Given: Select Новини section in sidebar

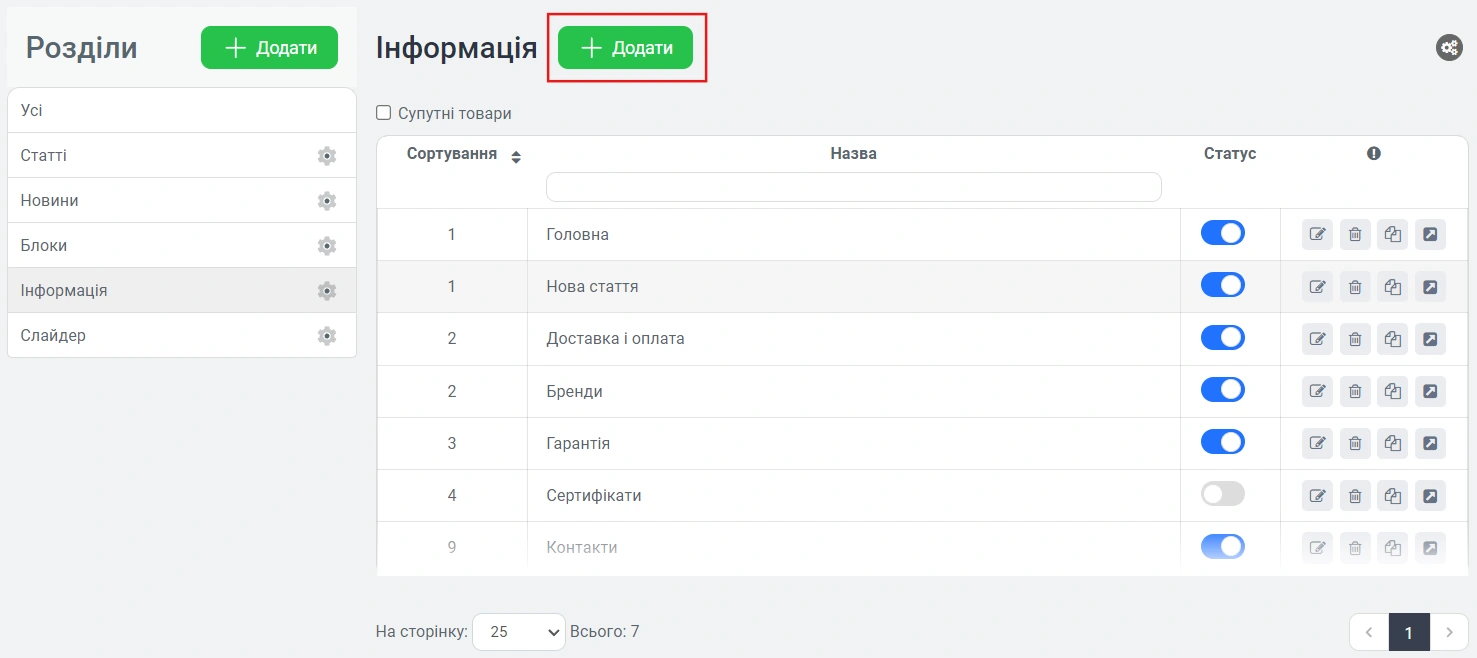Looking at the screenshot, I should (50, 201).
